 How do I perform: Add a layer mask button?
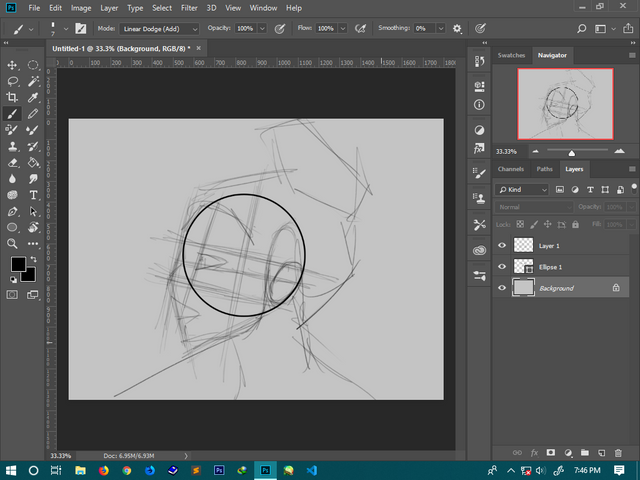pos(551,453)
